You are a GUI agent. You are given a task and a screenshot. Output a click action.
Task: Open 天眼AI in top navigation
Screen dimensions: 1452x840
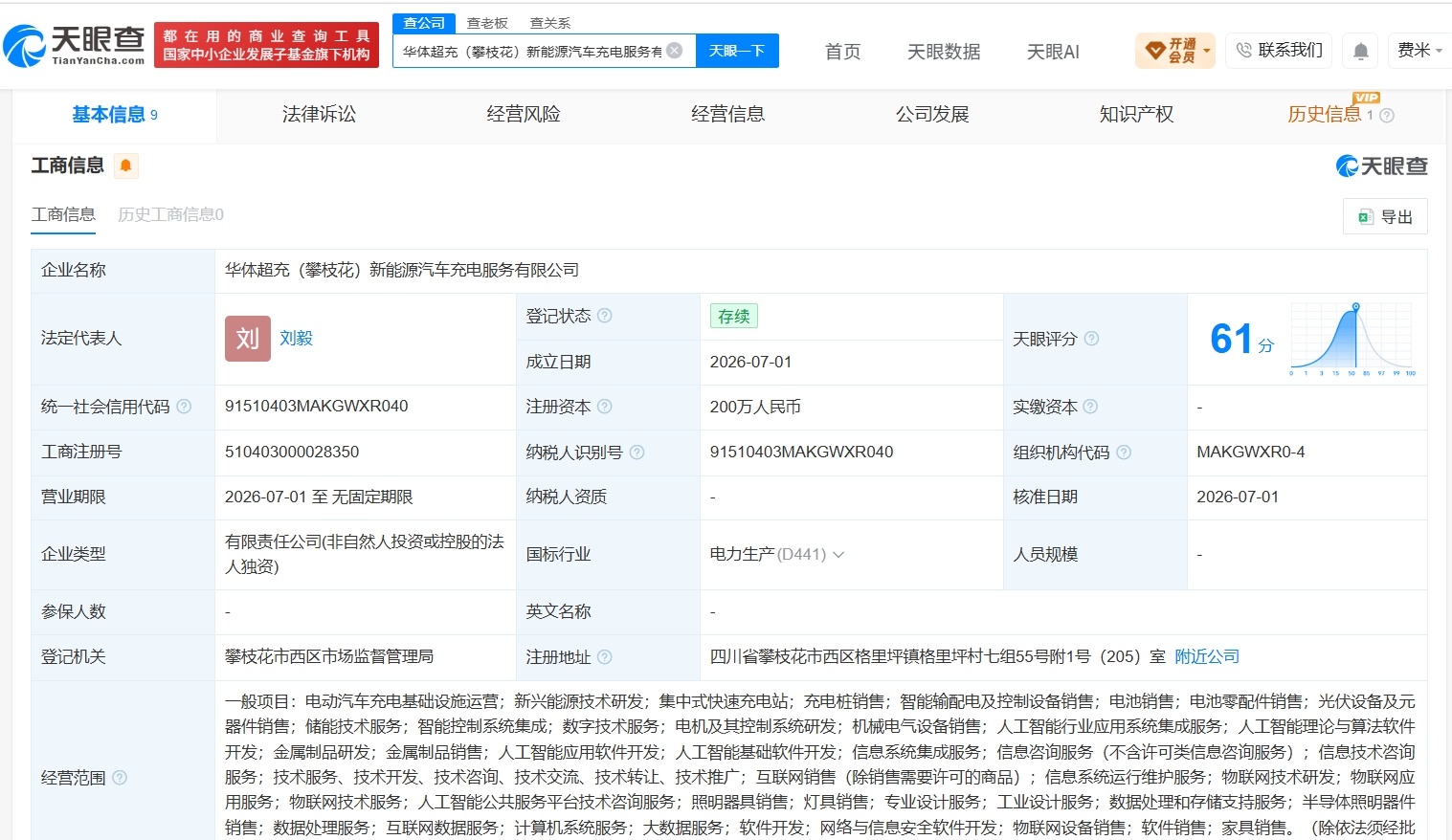(x=1053, y=52)
